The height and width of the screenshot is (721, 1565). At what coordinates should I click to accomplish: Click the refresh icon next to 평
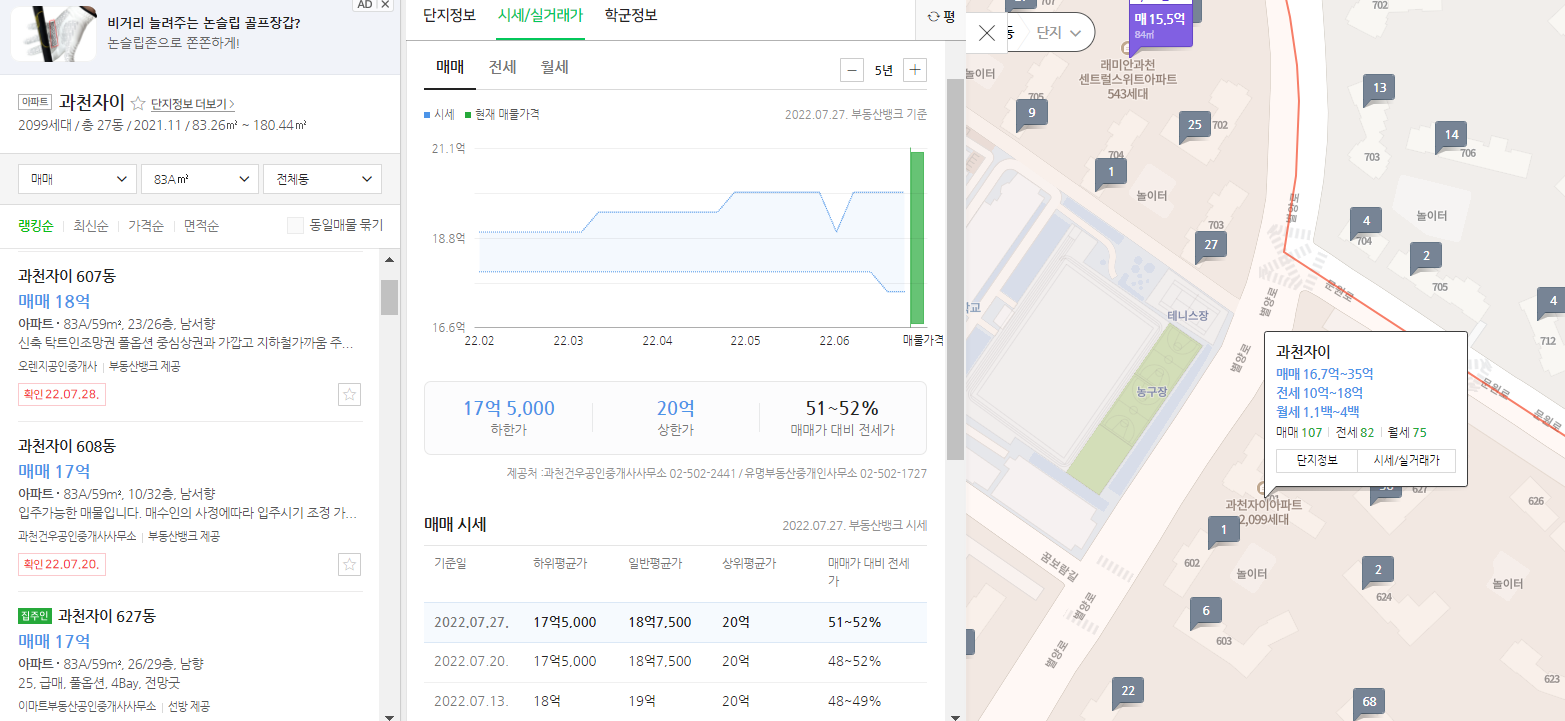tap(934, 16)
